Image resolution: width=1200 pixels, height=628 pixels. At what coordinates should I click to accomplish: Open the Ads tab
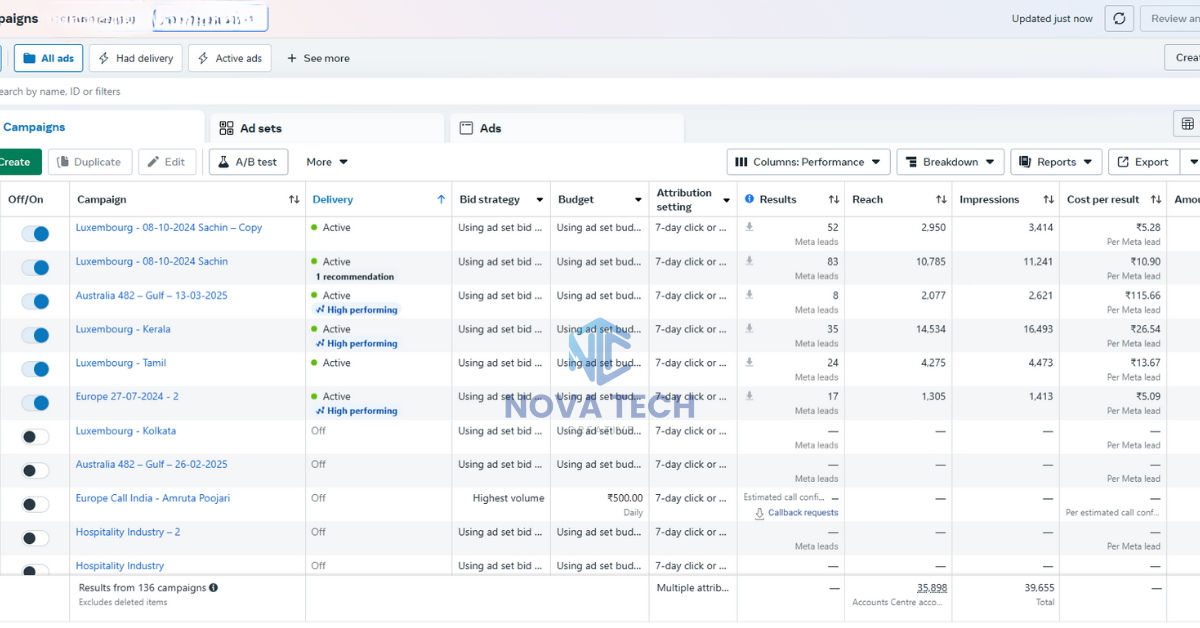pyautogui.click(x=567, y=128)
